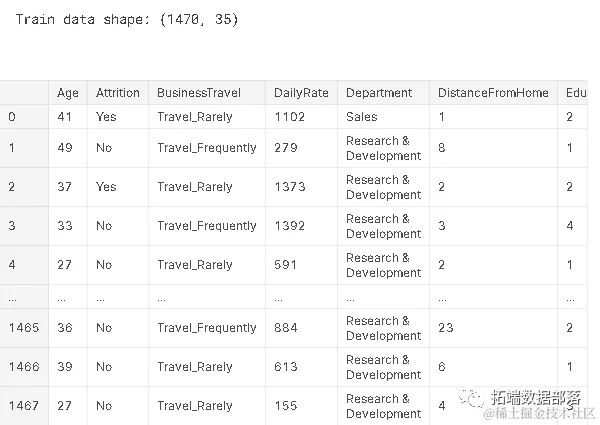600x425 pixels.
Task: Select the Attrition column header
Action: coord(118,93)
